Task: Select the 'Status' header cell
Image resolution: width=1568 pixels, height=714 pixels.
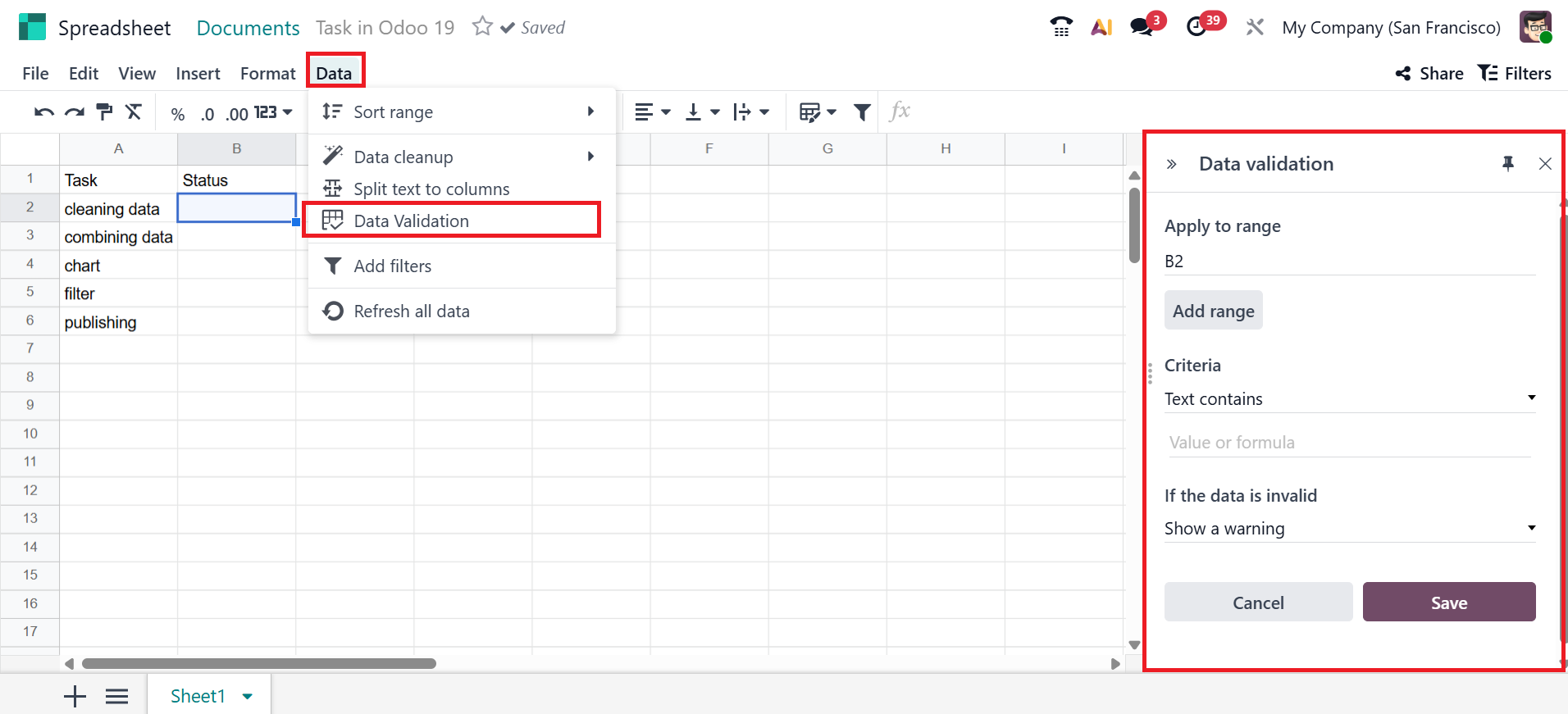Action: tap(236, 180)
